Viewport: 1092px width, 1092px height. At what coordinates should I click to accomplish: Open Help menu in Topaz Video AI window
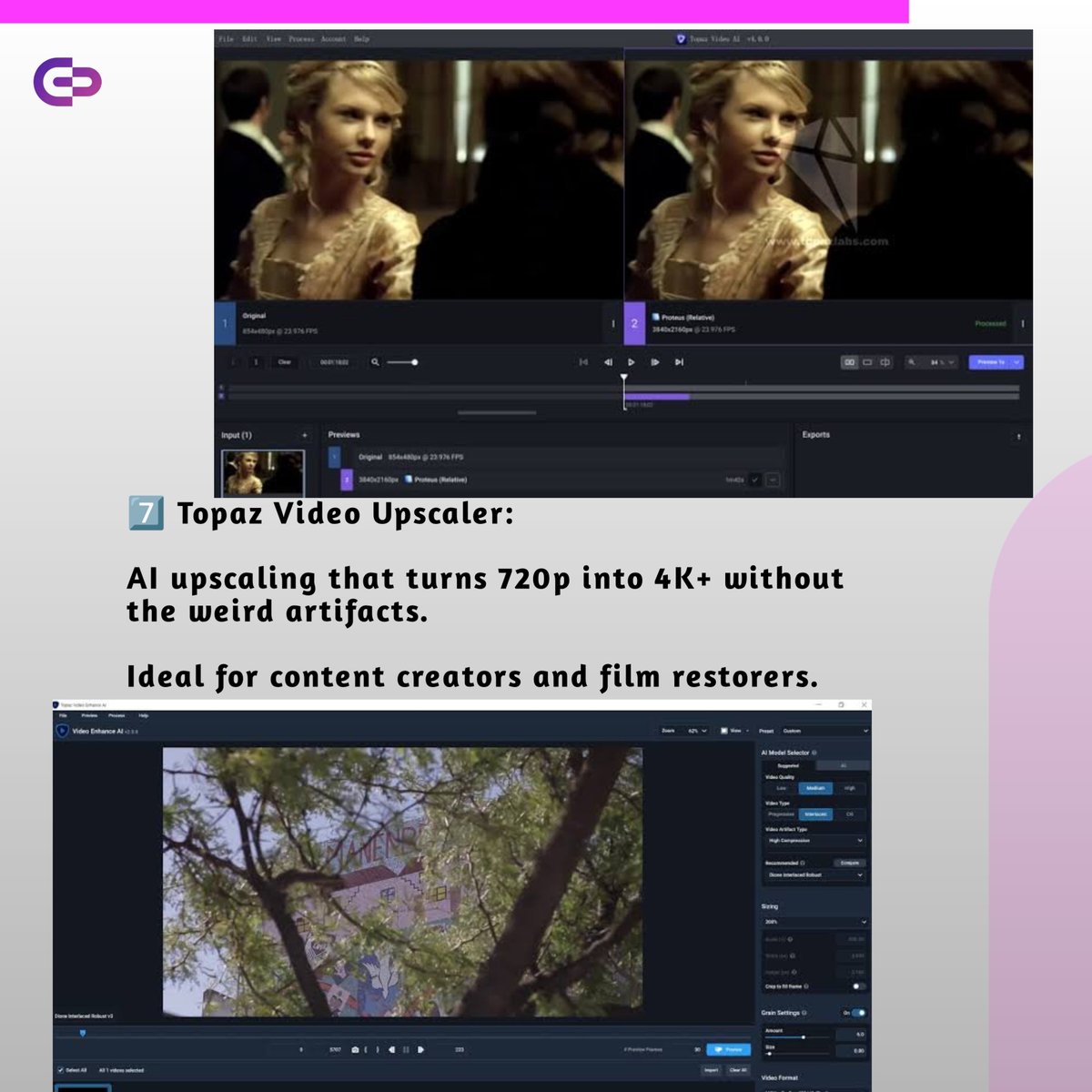click(x=361, y=39)
